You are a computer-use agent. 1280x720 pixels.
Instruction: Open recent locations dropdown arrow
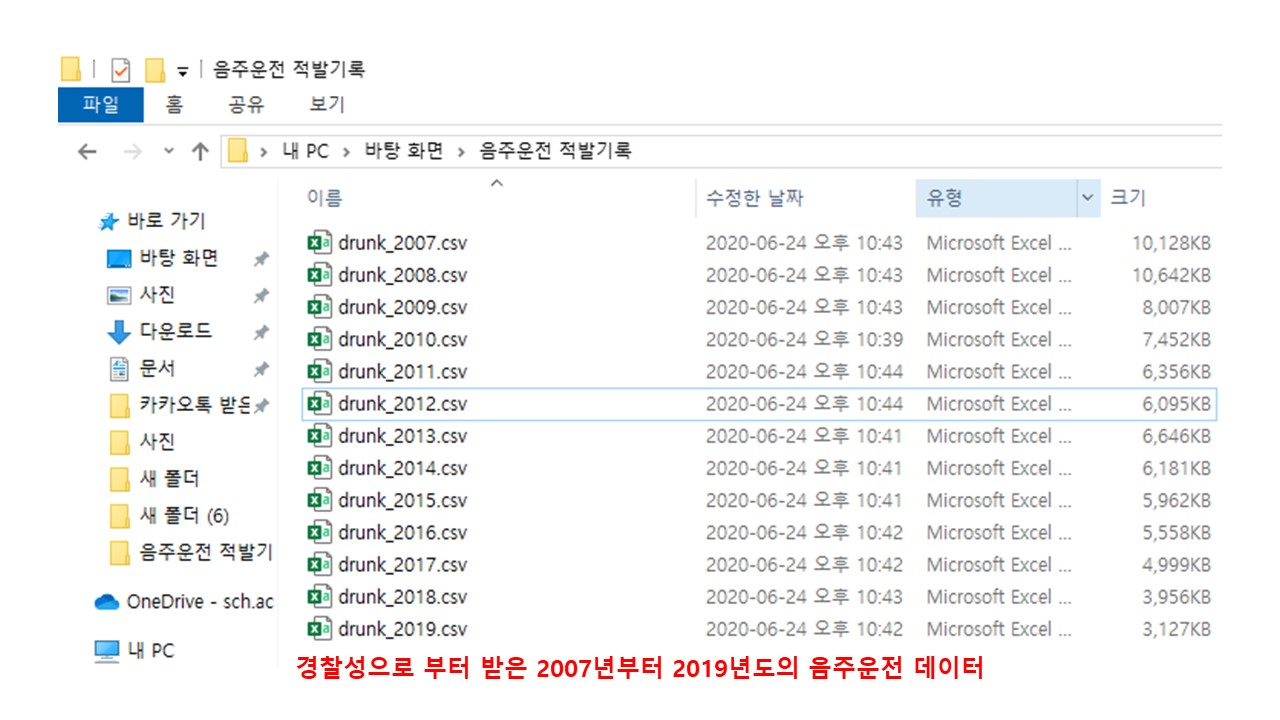[x=168, y=151]
